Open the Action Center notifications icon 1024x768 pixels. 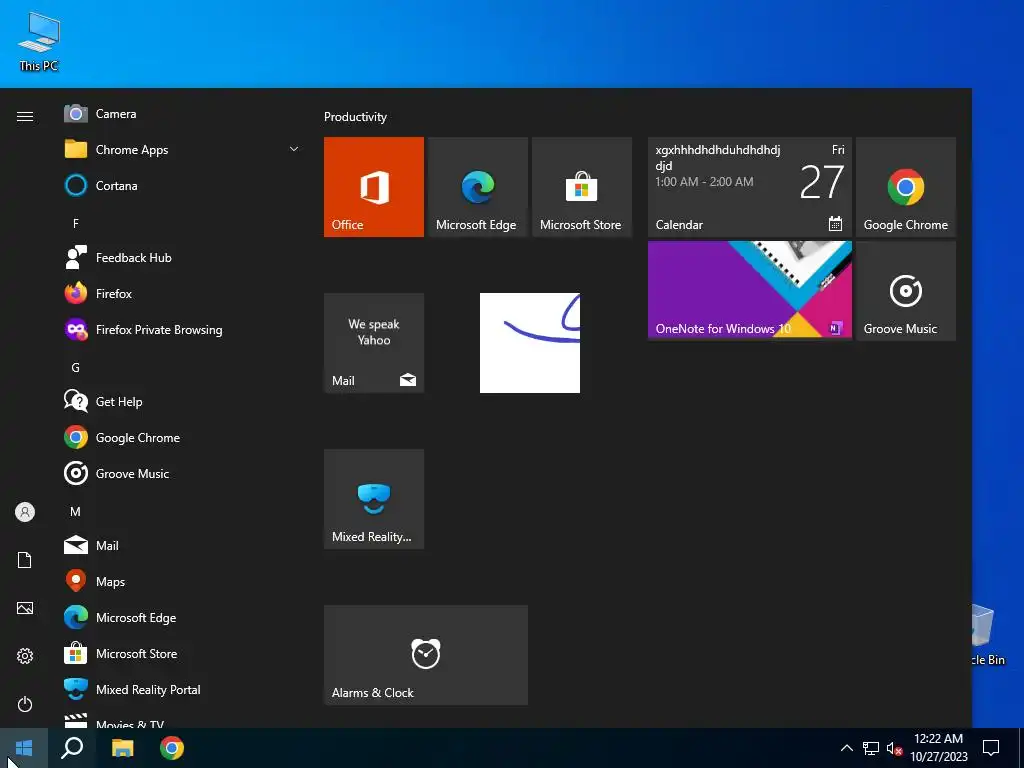pos(991,748)
